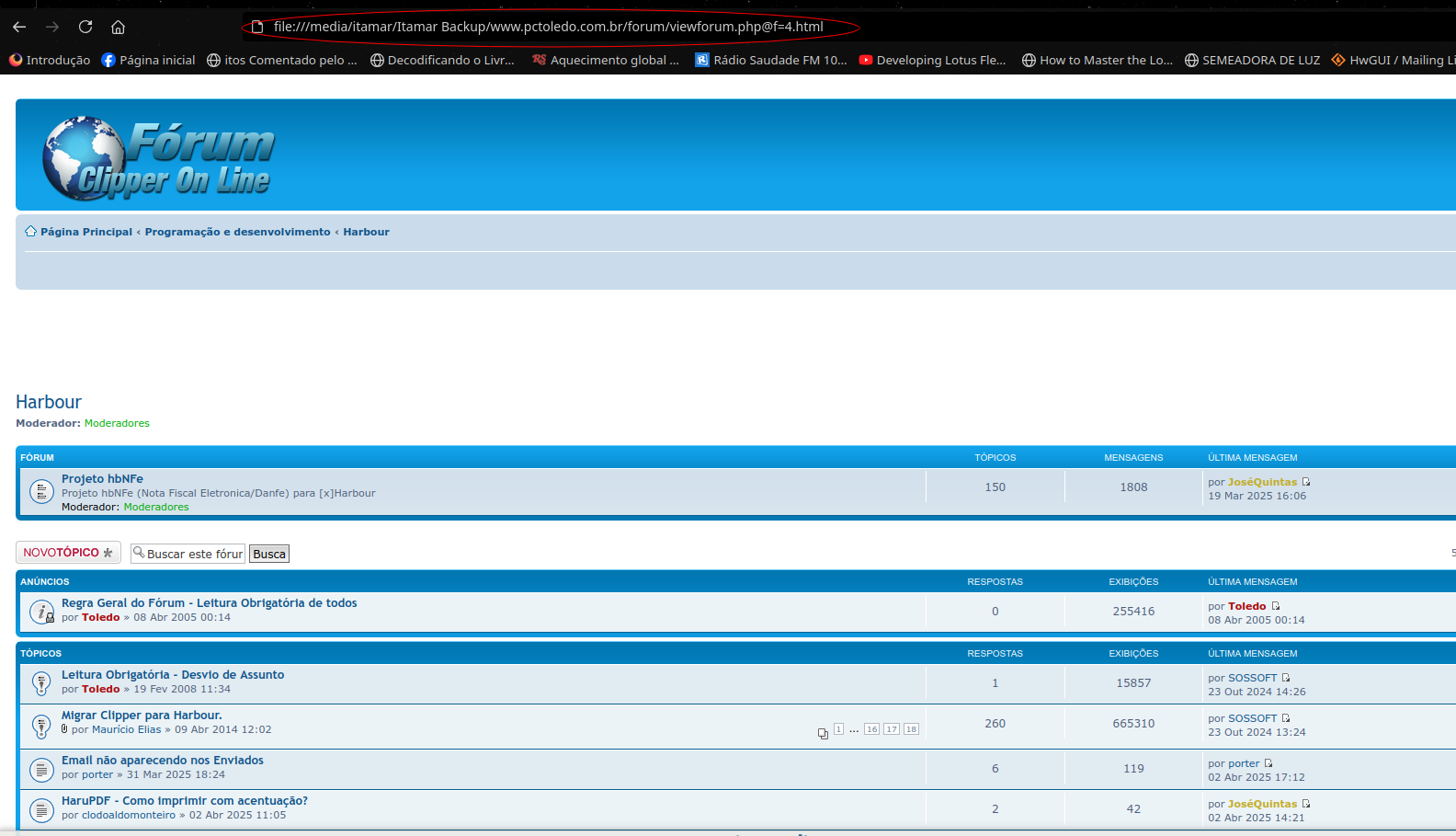
Task: Click topic icon for Migrar Clipper para Harbour
Action: pyautogui.click(x=41, y=725)
